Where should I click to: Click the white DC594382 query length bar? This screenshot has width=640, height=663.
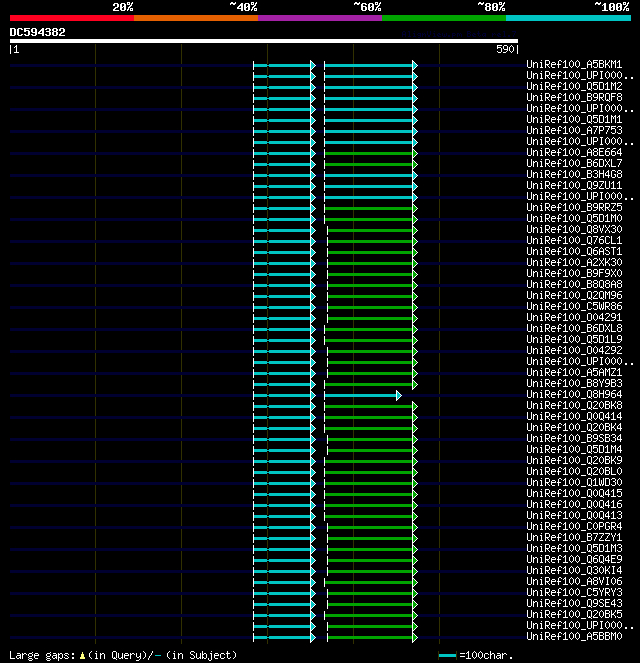pyautogui.click(x=264, y=41)
